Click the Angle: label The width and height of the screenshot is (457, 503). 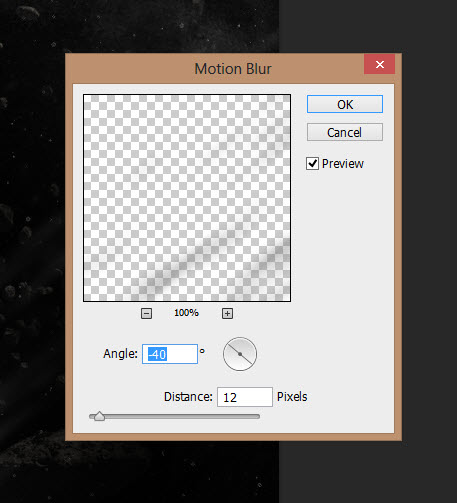[120, 354]
